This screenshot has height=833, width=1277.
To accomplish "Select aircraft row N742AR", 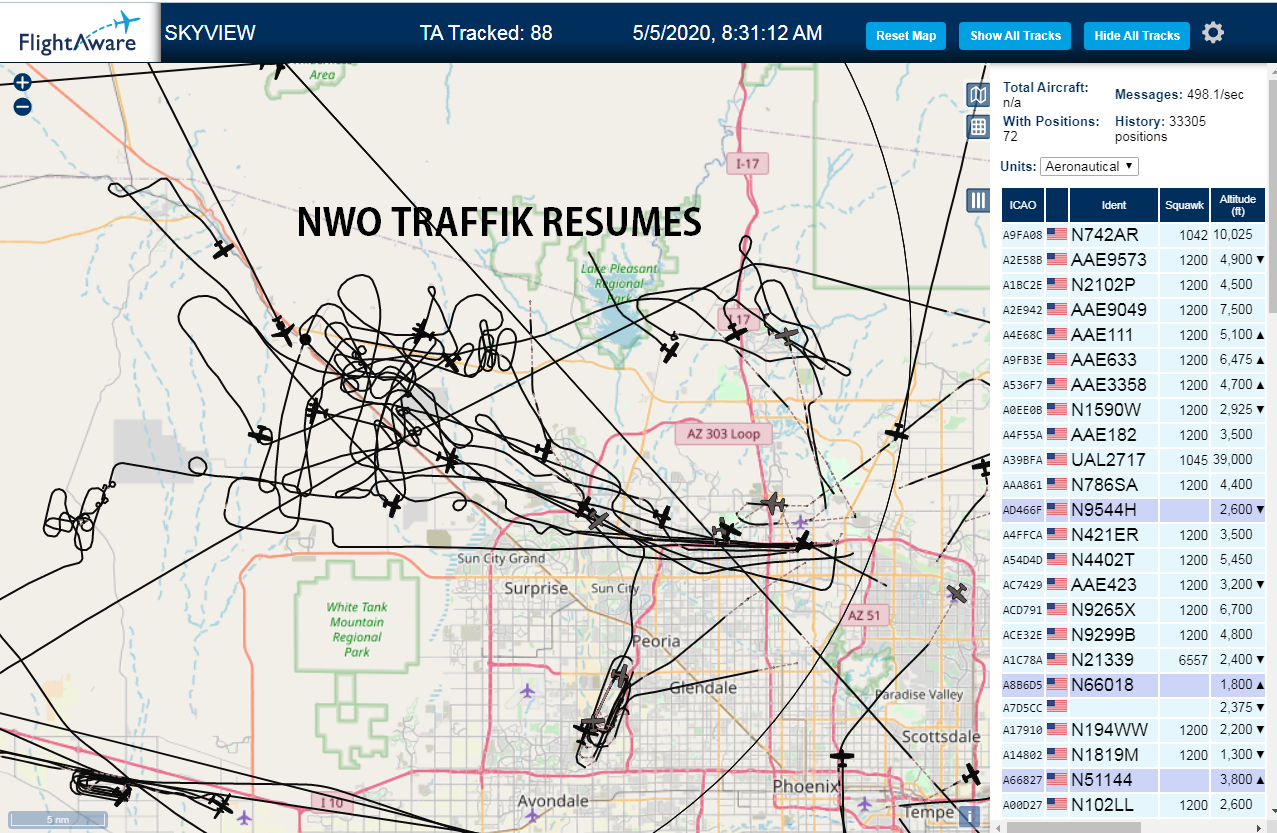I will 1133,235.
